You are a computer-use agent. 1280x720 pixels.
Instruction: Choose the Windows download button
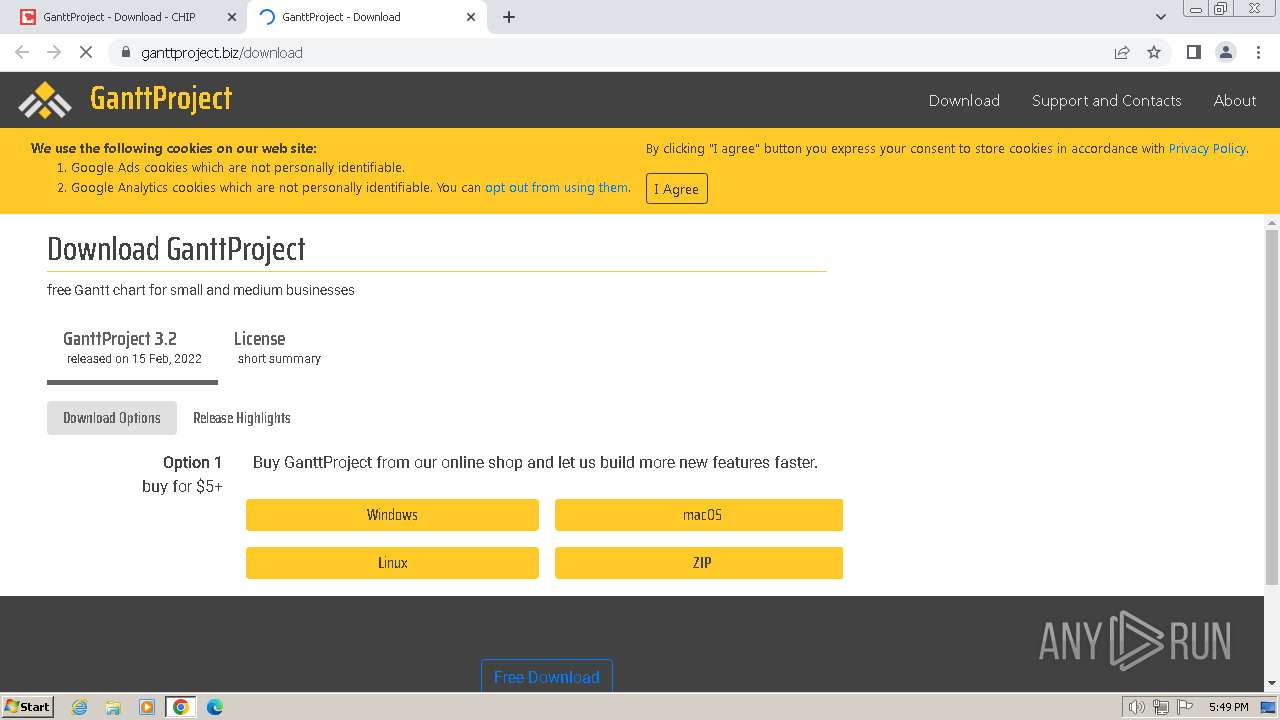pos(392,515)
